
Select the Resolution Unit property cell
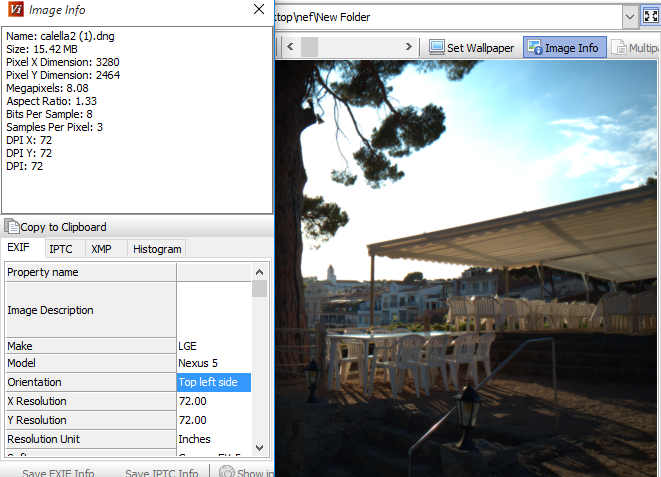coord(91,439)
